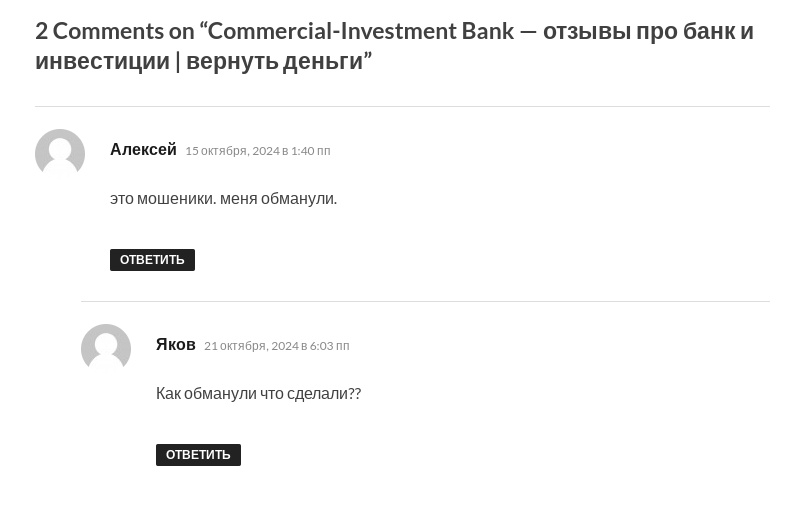Click Яков's gray avatar icon
792x505 pixels.
click(x=106, y=349)
